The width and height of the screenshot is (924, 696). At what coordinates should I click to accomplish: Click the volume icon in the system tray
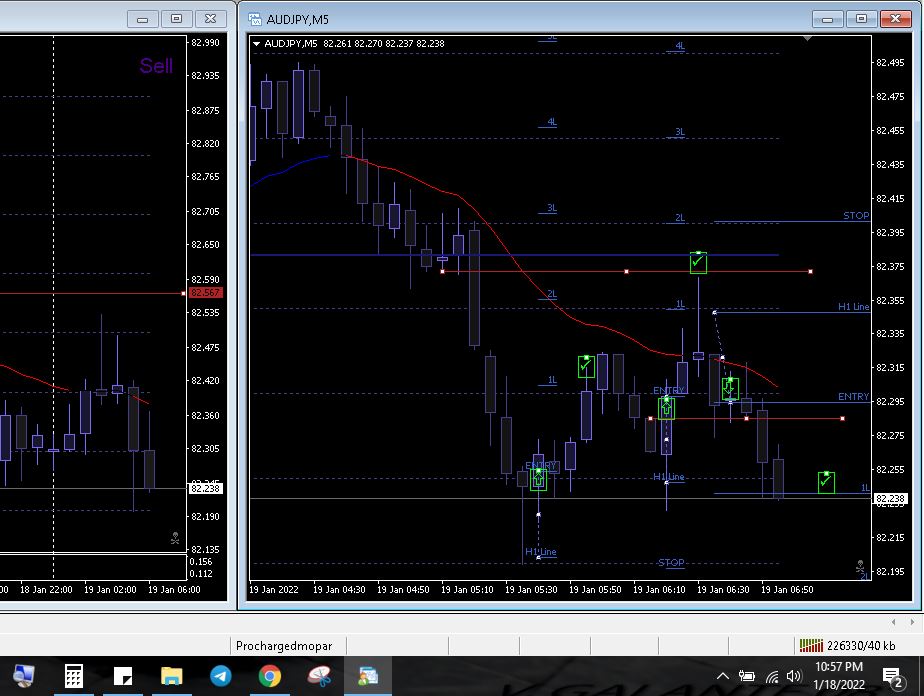pos(794,677)
